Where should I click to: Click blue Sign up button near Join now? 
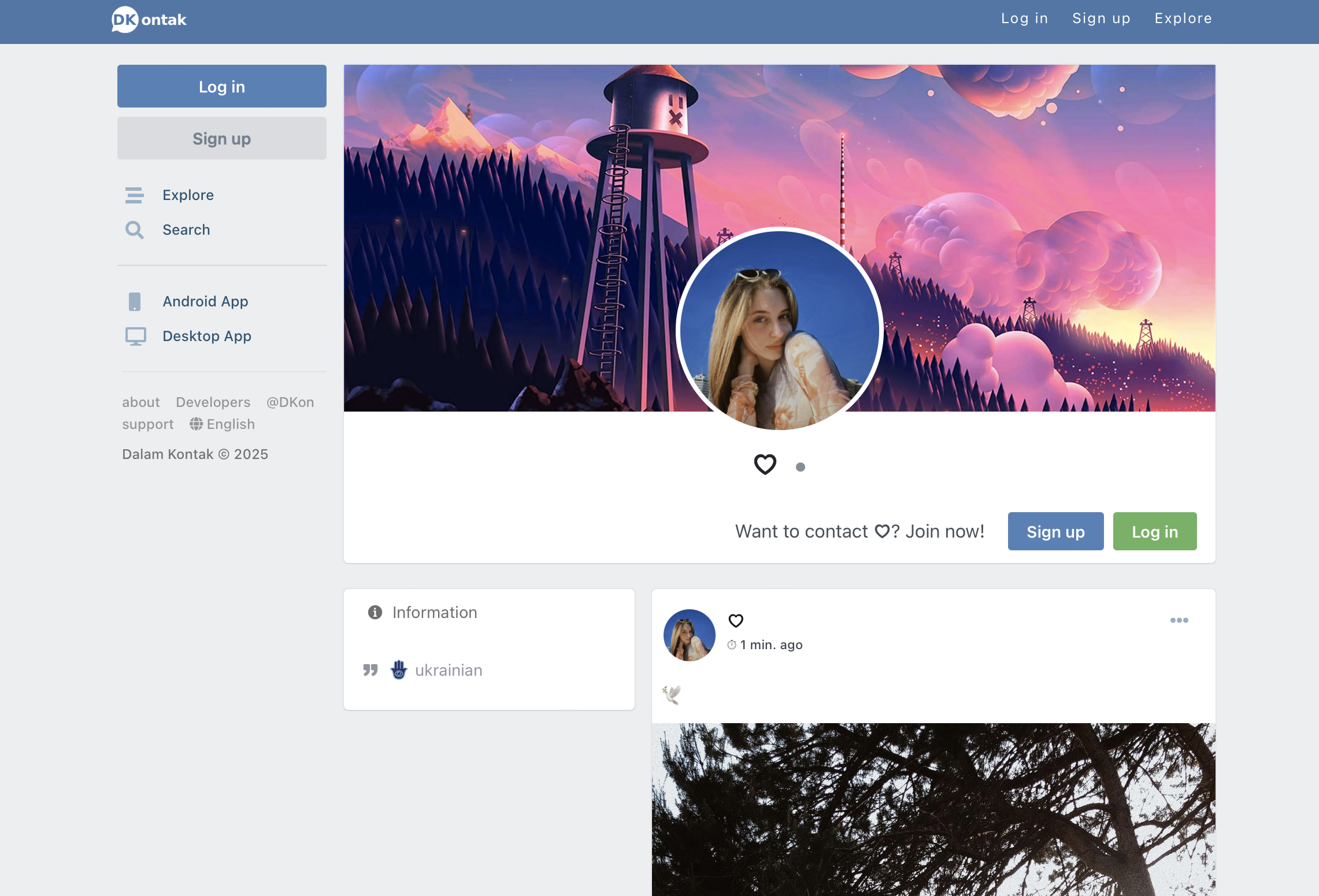pos(1055,532)
